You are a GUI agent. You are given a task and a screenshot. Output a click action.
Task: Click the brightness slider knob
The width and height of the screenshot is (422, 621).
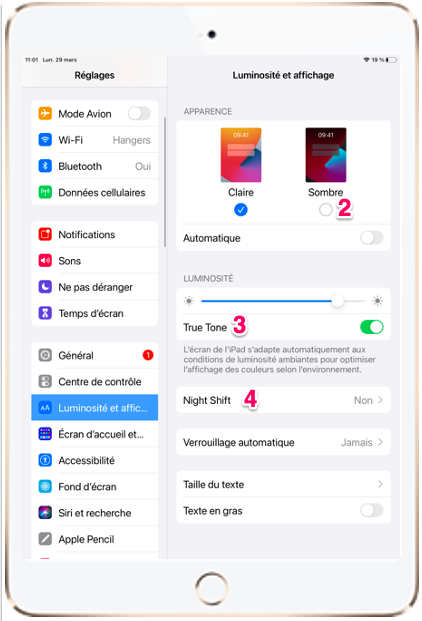click(338, 301)
